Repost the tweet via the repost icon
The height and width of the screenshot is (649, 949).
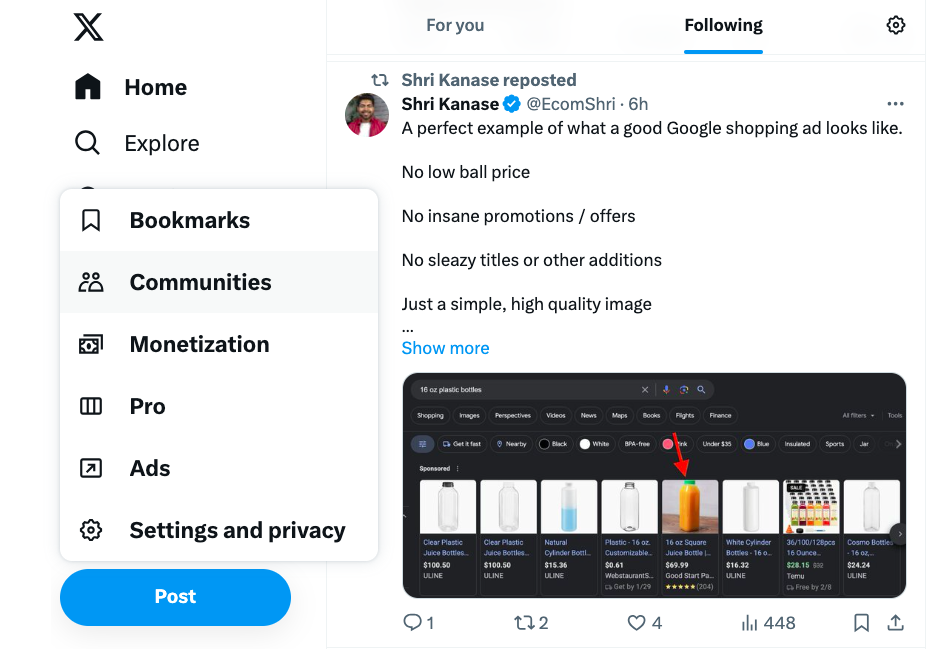coord(525,622)
